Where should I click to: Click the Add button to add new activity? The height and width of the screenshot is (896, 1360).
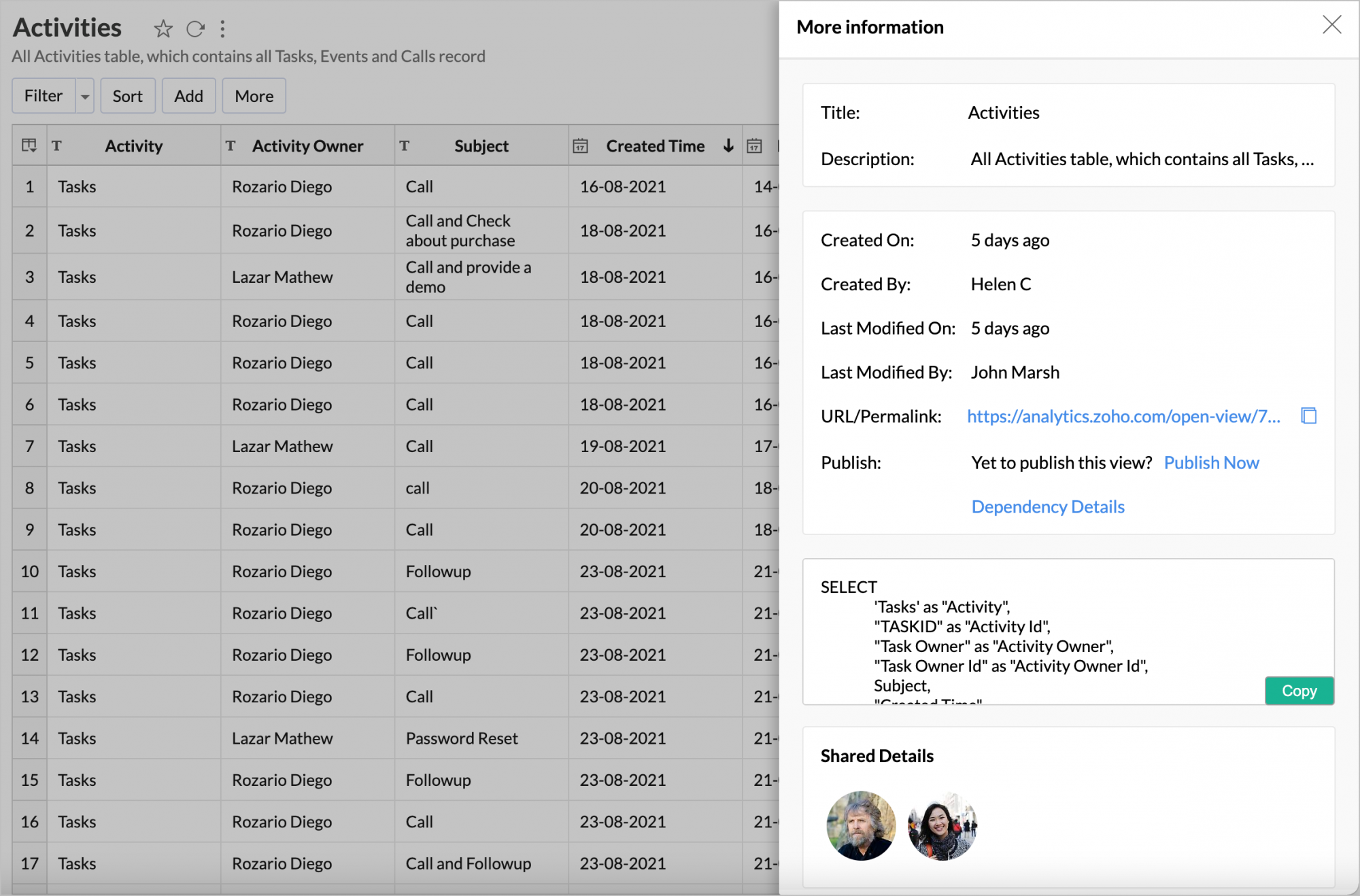[x=188, y=95]
